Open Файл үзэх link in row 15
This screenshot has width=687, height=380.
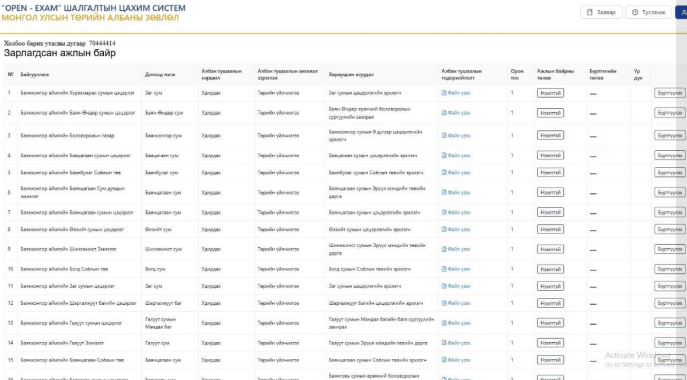456,360
